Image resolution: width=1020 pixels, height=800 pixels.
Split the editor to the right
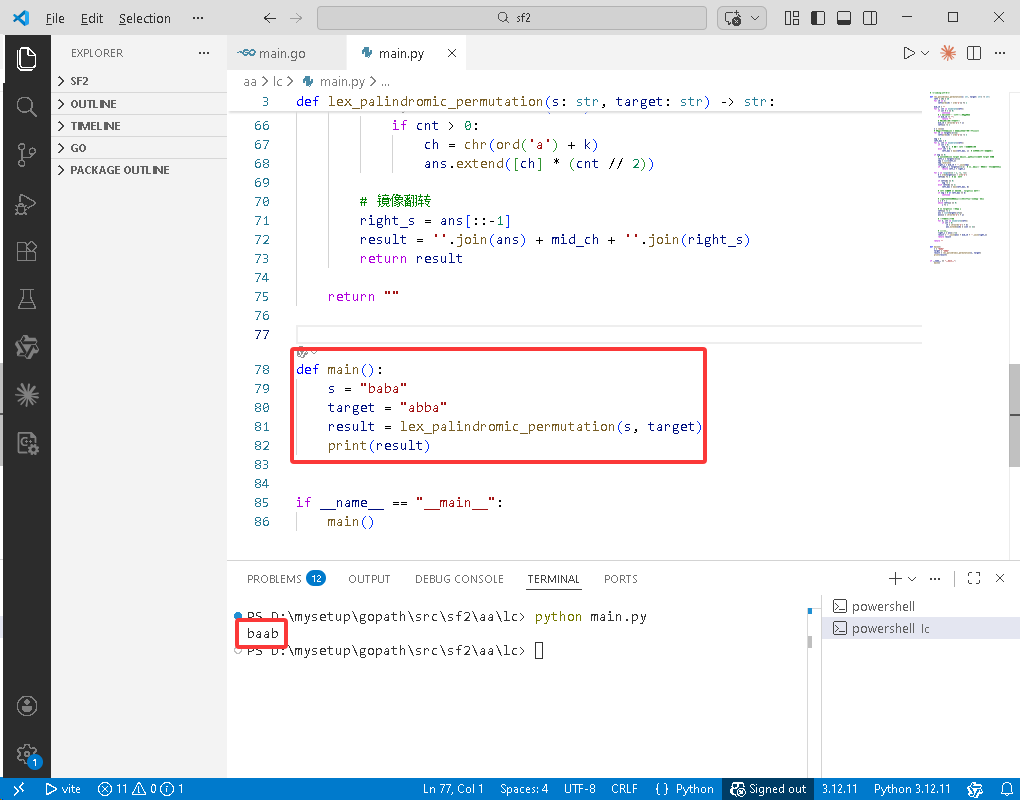[x=974, y=53]
